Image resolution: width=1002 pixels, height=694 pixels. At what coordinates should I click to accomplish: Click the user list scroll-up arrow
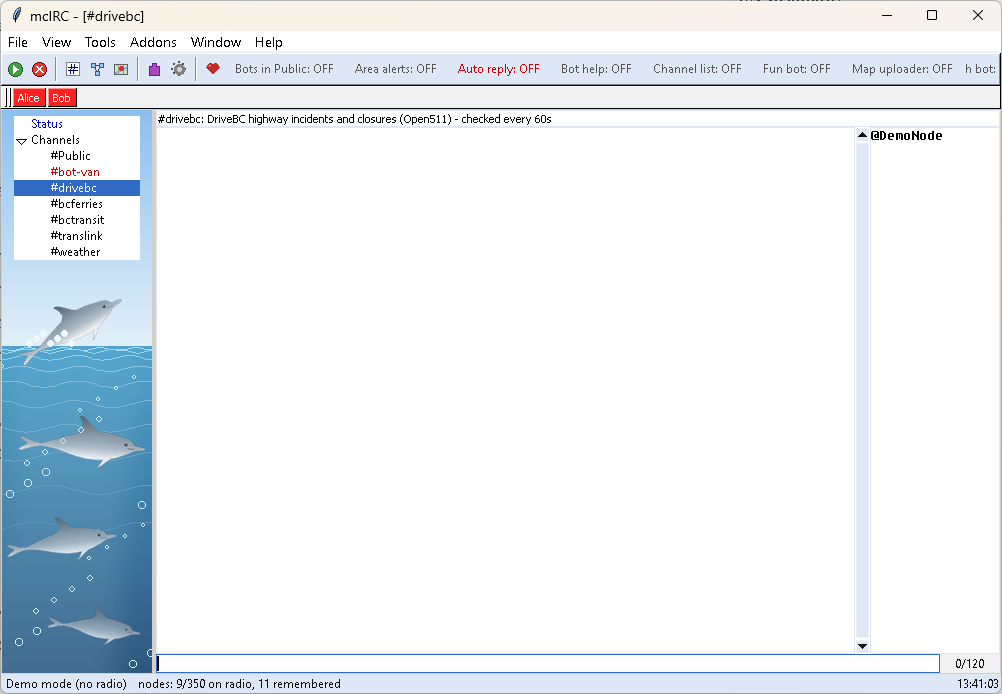[x=862, y=135]
